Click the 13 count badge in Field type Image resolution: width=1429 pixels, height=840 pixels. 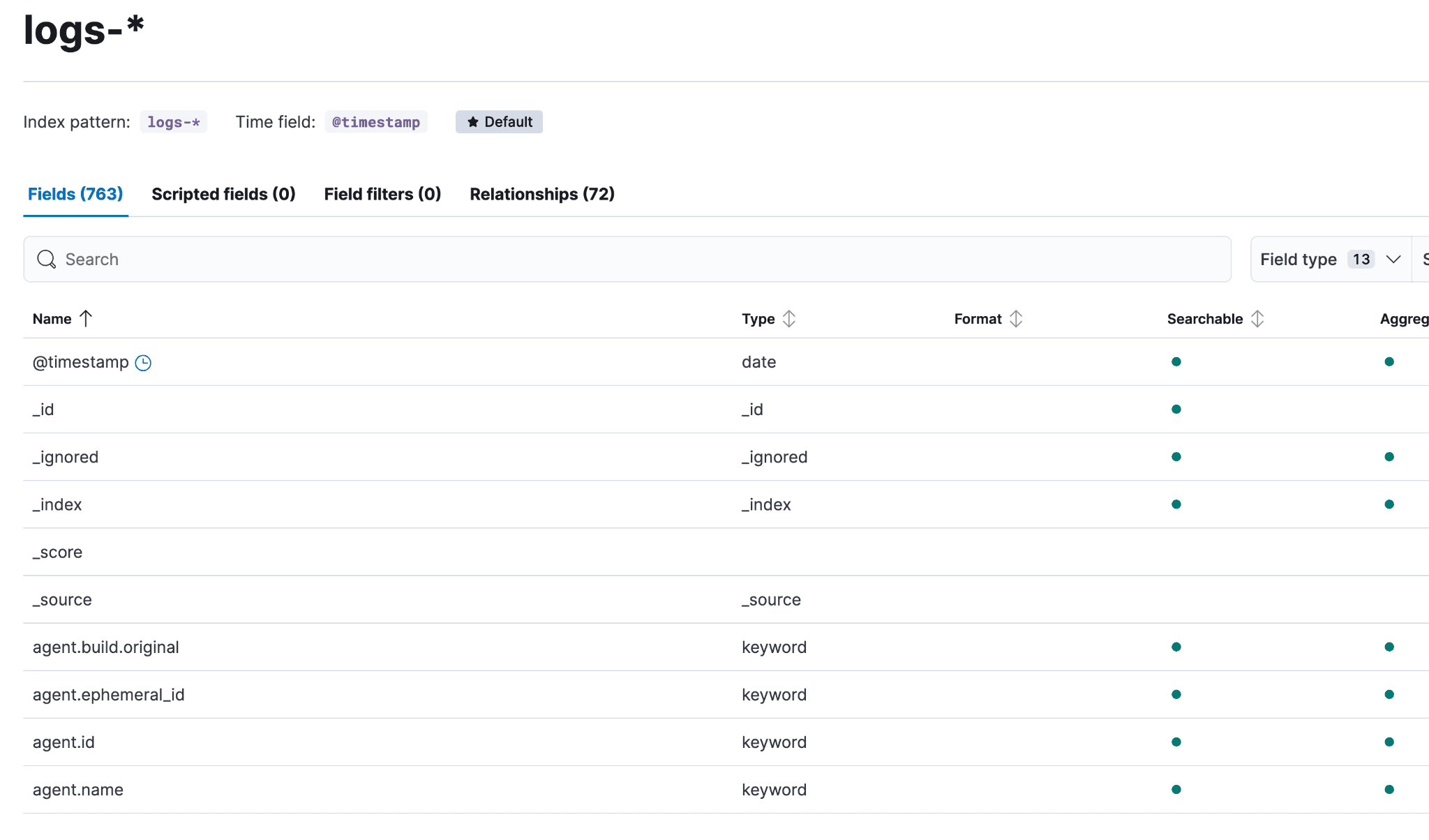pyautogui.click(x=1361, y=260)
